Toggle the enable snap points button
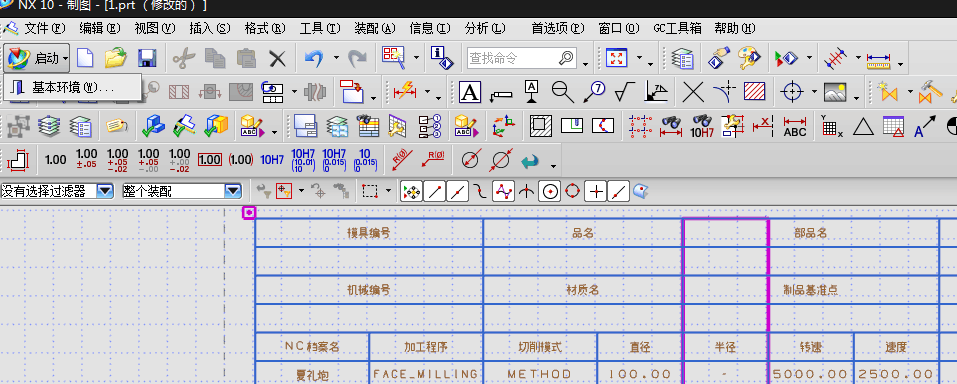The height and width of the screenshot is (384, 957). click(x=411, y=192)
